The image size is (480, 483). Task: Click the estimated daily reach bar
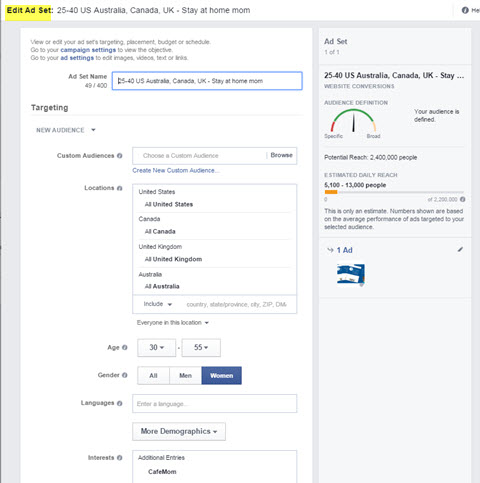(x=394, y=192)
